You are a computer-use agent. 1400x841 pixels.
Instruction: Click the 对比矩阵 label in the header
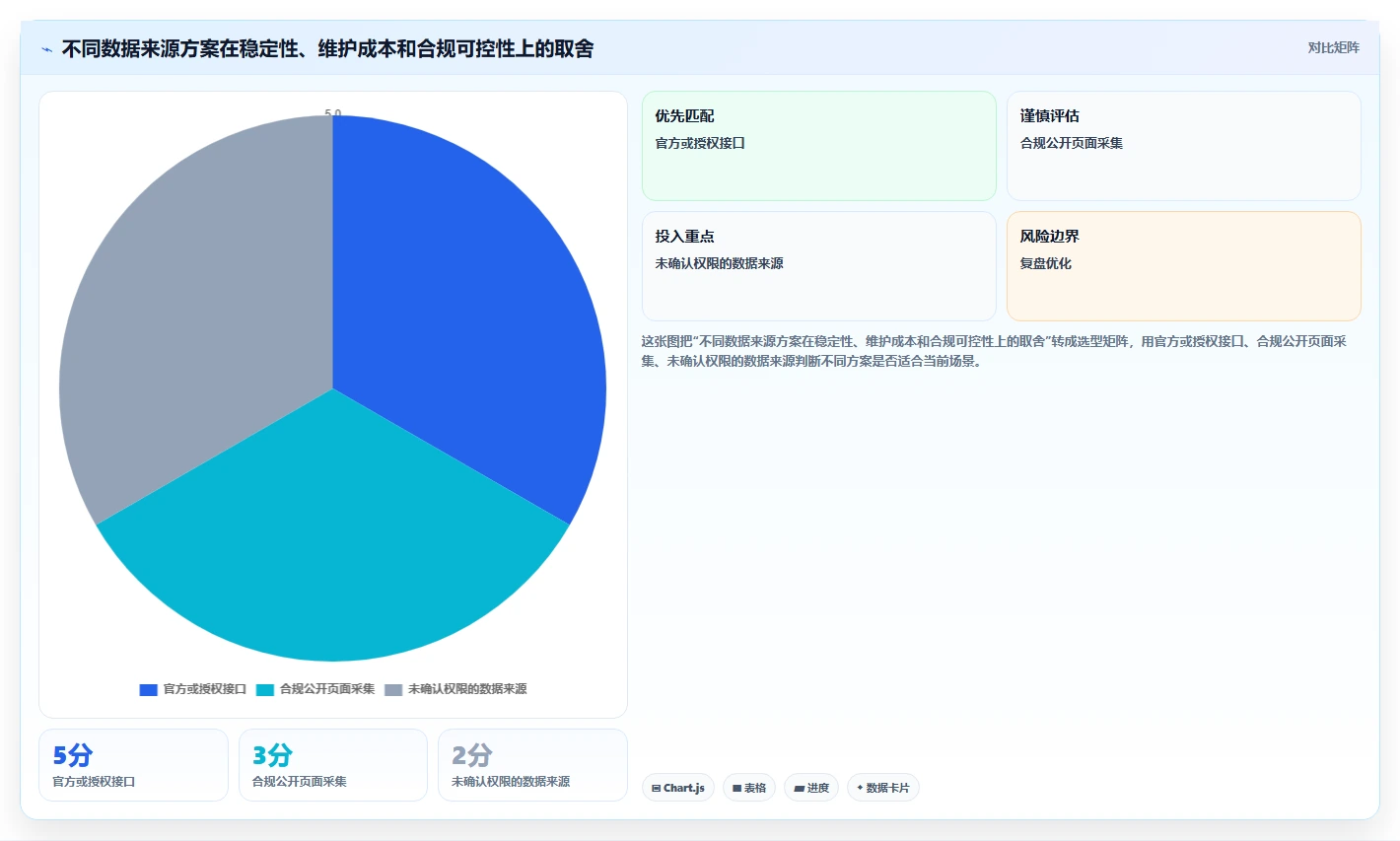tap(1333, 48)
